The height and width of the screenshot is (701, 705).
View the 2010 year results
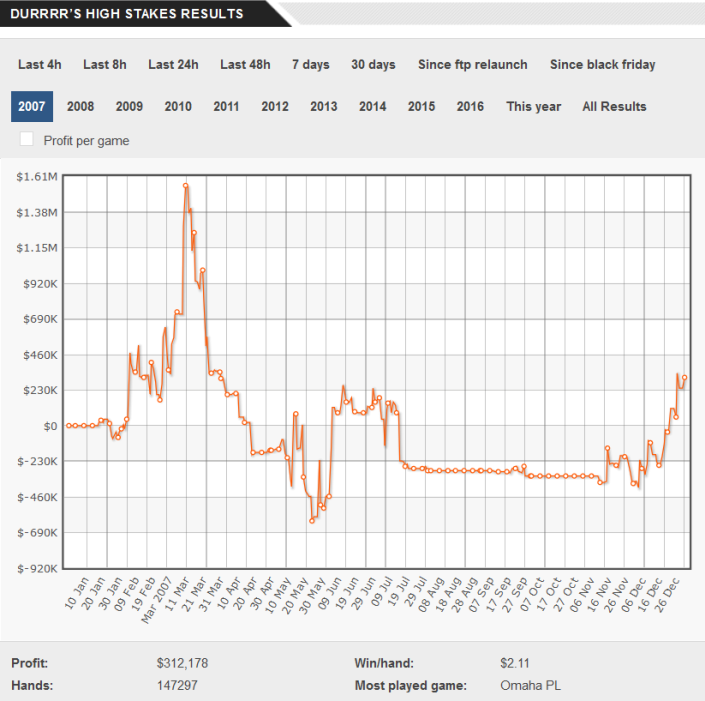click(178, 106)
